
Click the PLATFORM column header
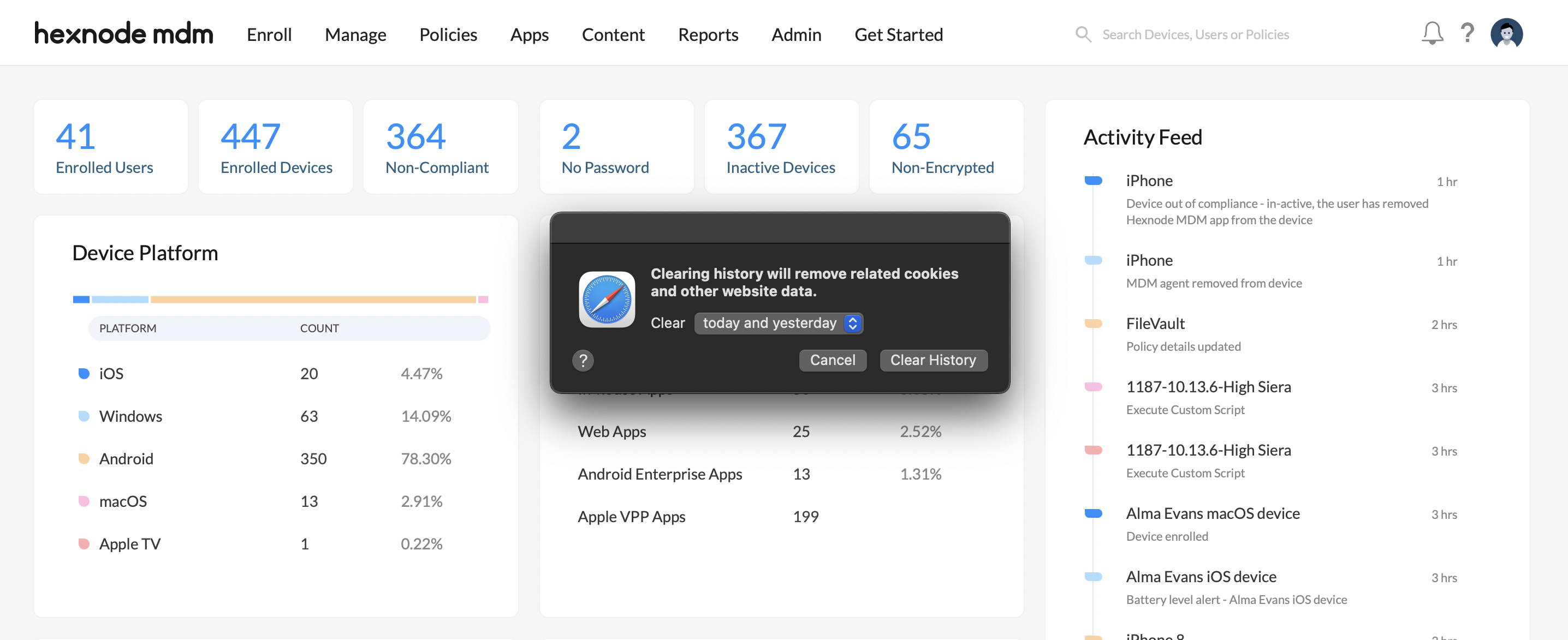point(128,328)
